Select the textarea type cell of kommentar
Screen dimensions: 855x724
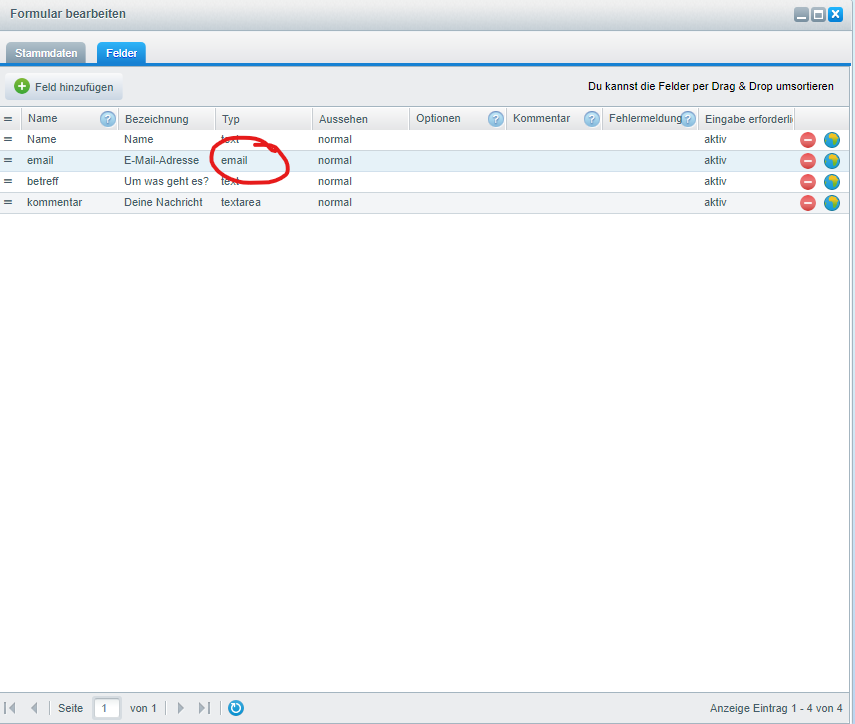240,203
